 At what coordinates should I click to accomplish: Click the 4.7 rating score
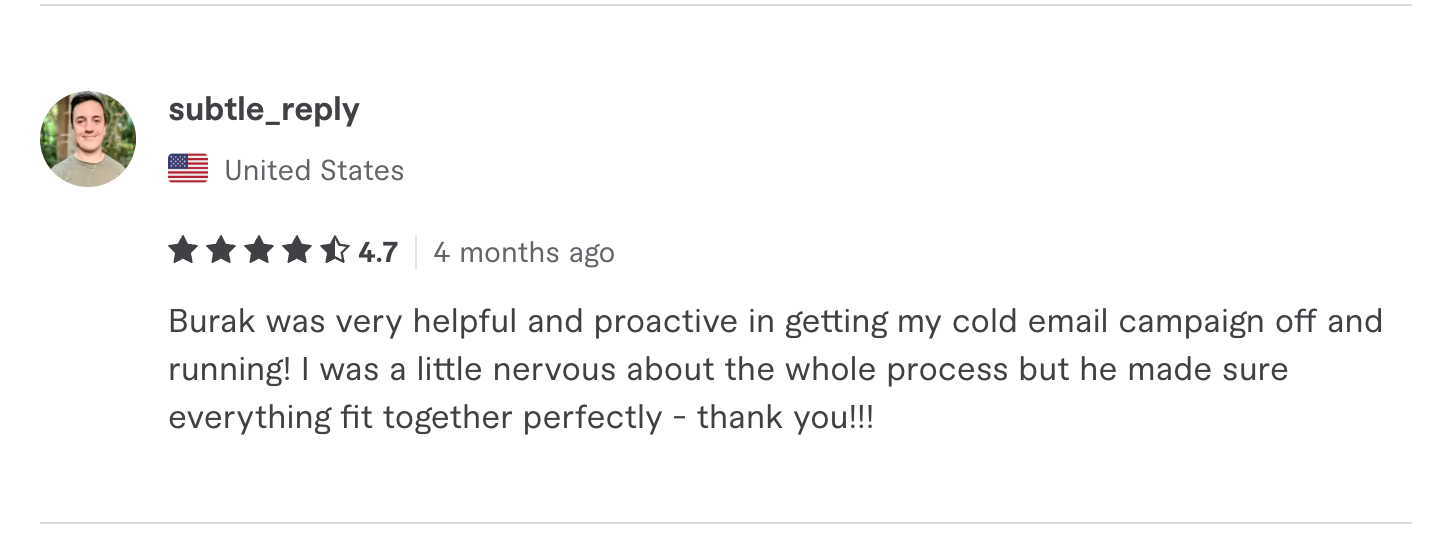pyautogui.click(x=378, y=253)
